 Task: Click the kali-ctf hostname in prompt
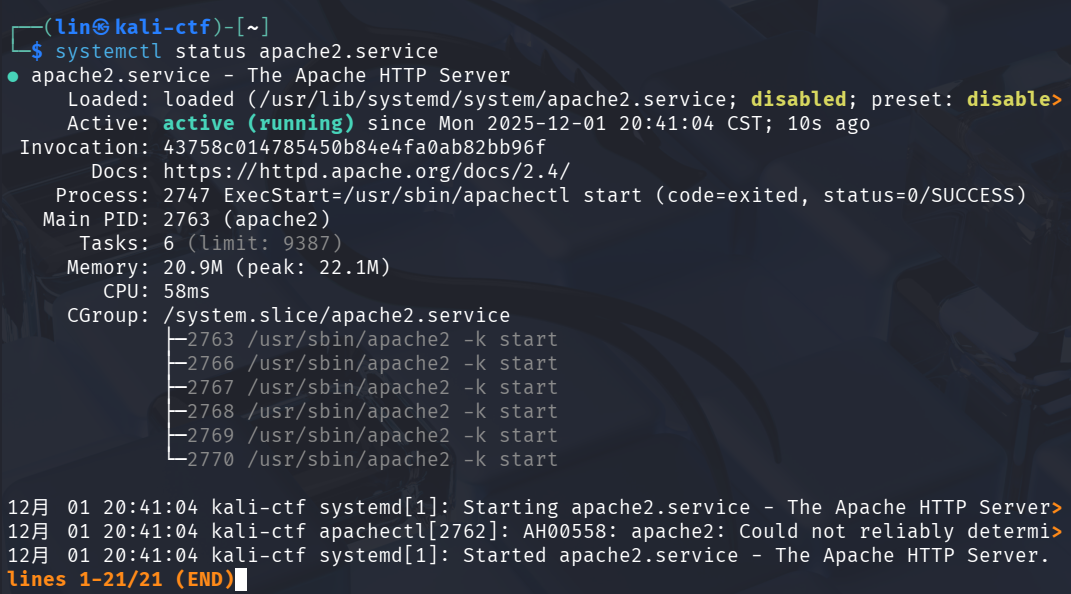pos(163,27)
